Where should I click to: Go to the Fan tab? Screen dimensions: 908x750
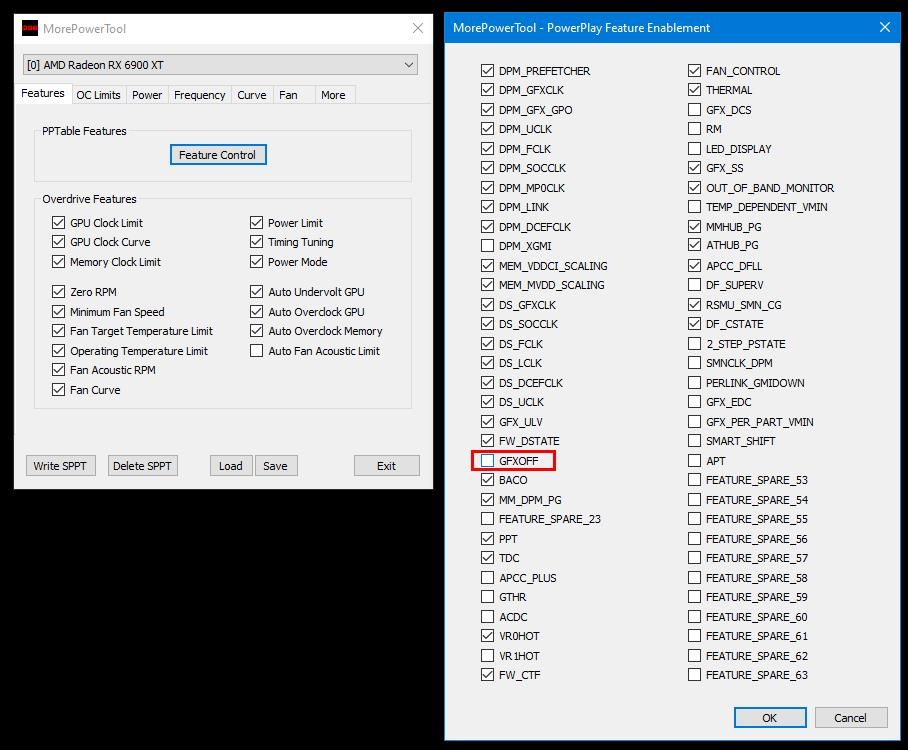(288, 95)
